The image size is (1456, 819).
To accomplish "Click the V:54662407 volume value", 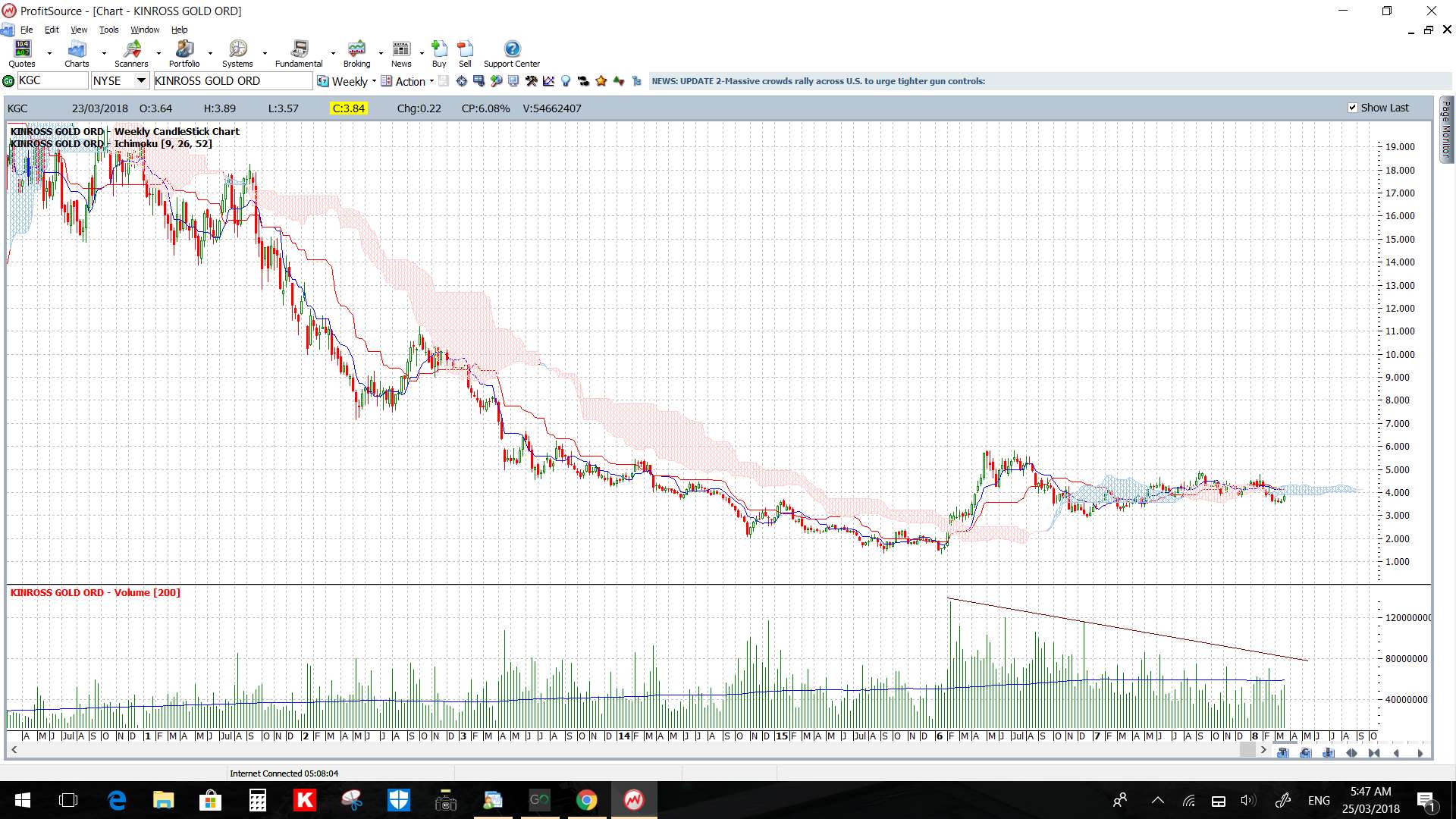I will [x=552, y=108].
